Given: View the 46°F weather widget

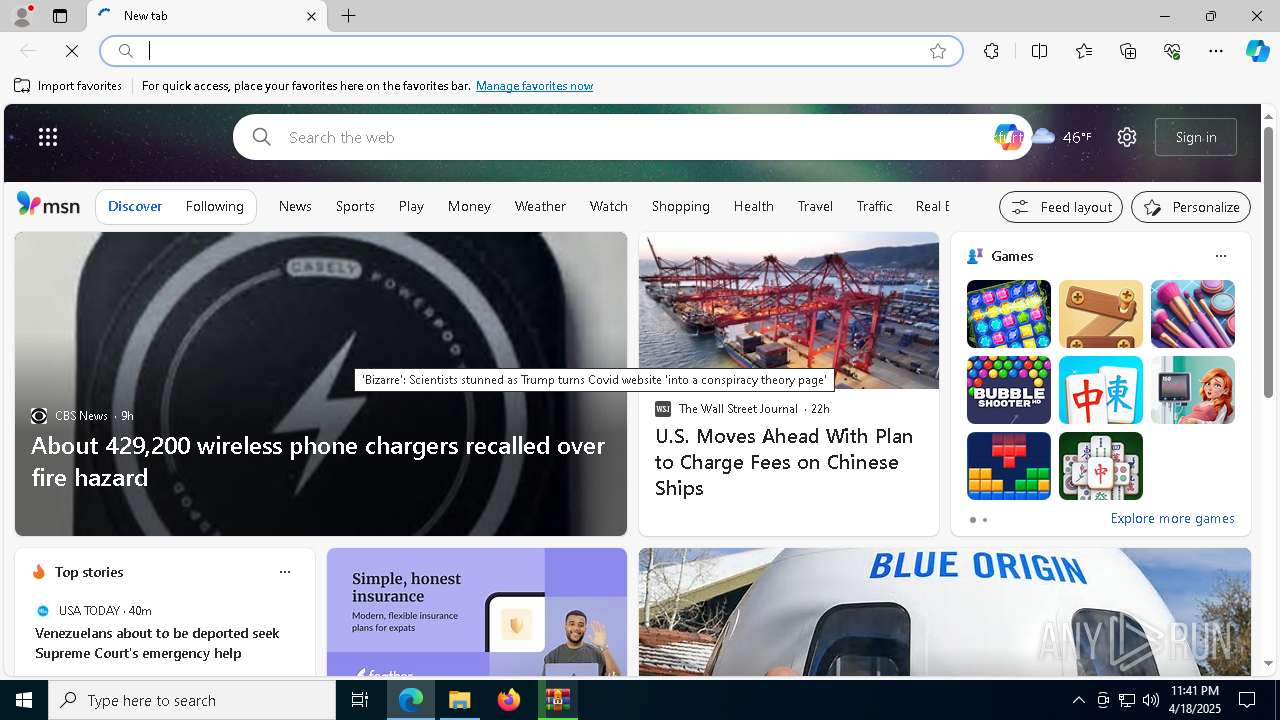Looking at the screenshot, I should (1062, 137).
